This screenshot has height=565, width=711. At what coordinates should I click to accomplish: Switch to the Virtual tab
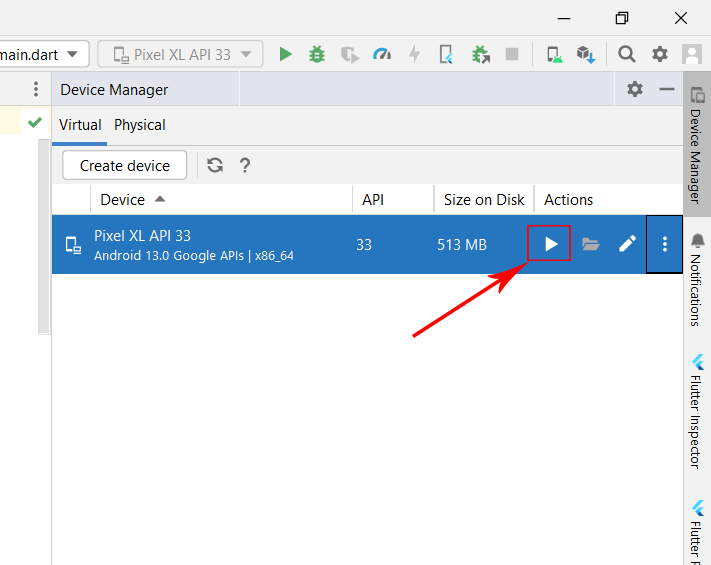pos(80,125)
